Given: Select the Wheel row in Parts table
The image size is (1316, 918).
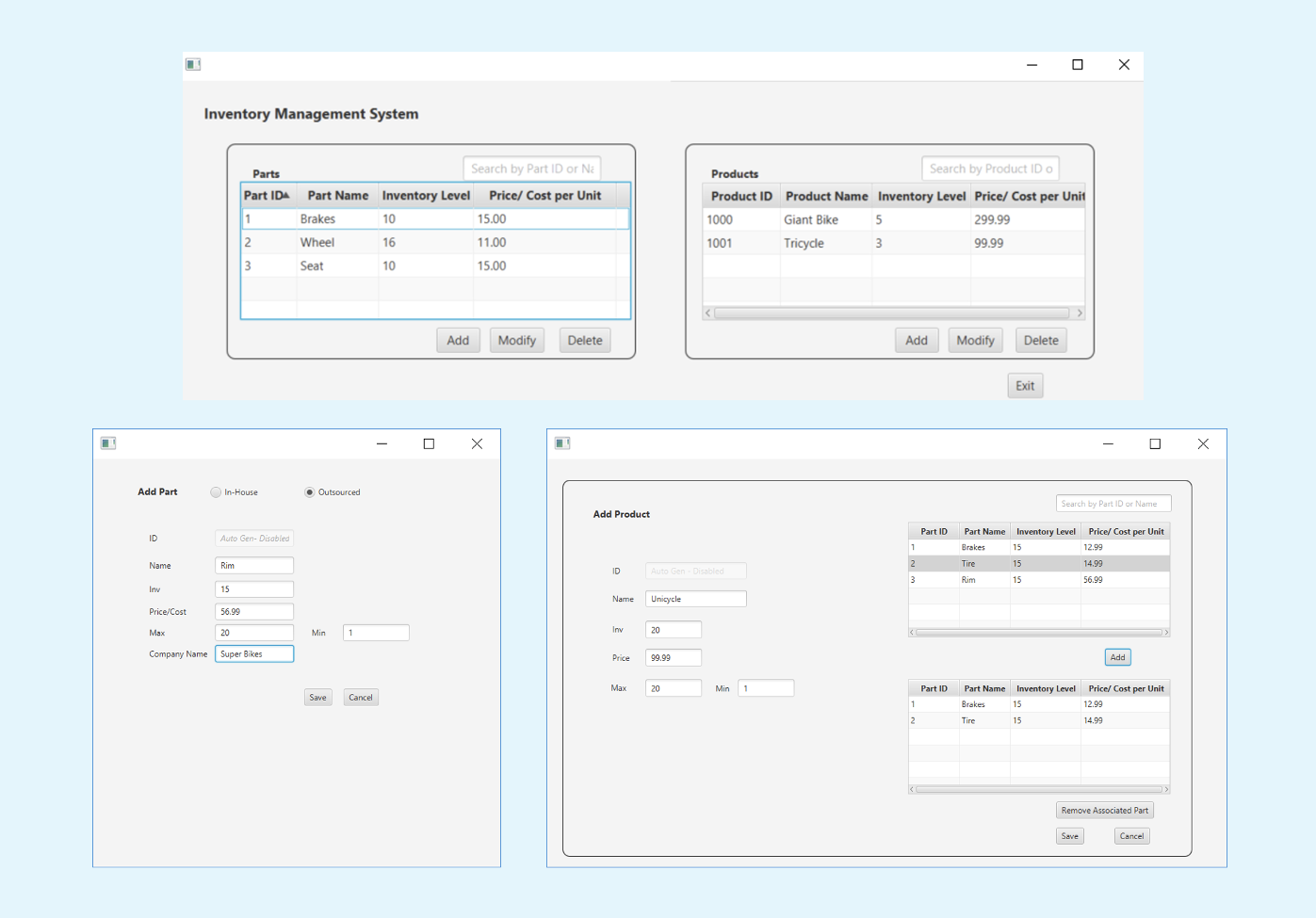Looking at the screenshot, I should tap(433, 243).
